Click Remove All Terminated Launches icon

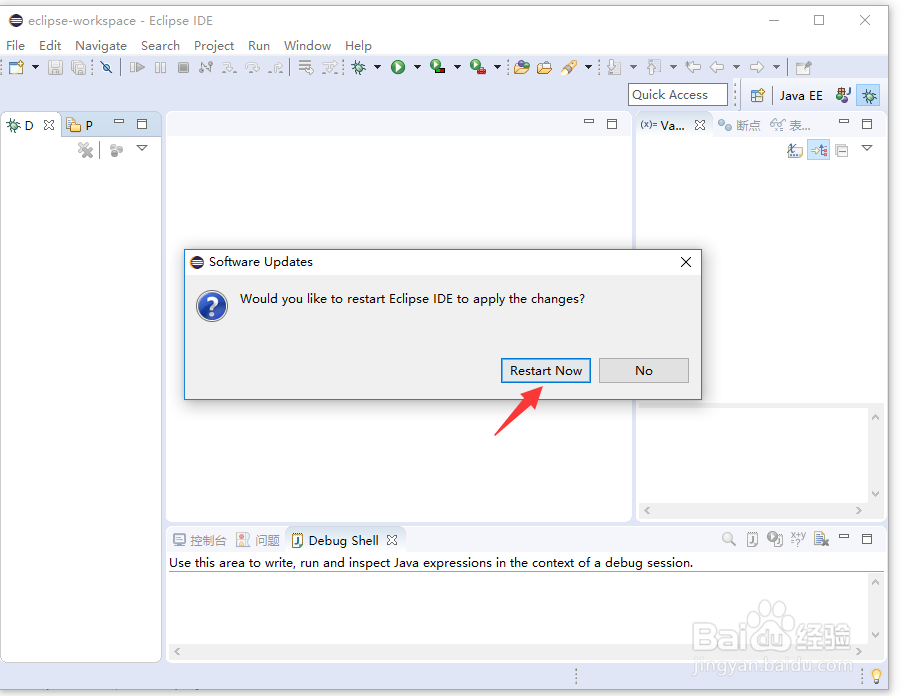[85, 150]
